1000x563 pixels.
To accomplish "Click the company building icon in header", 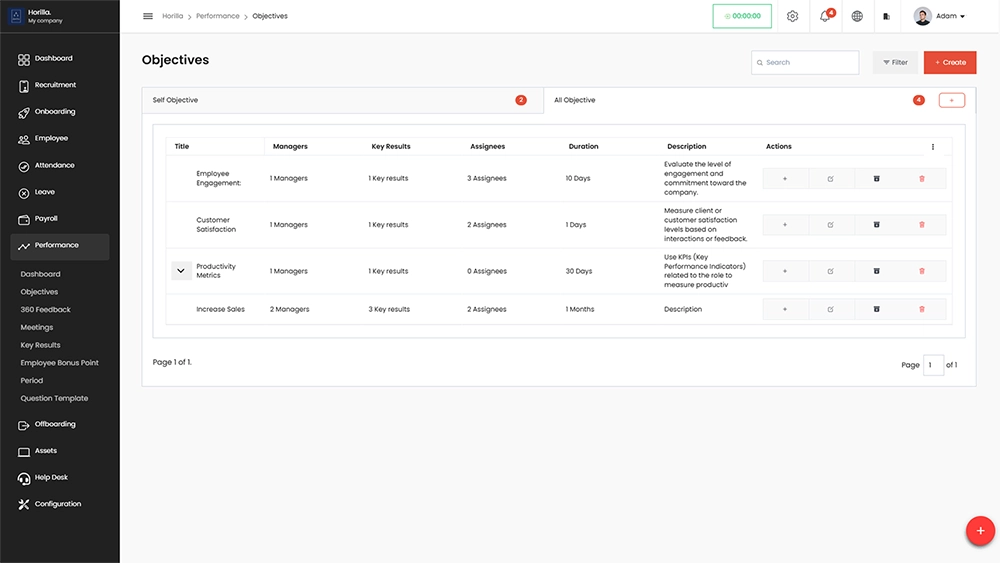I will click(x=886, y=16).
